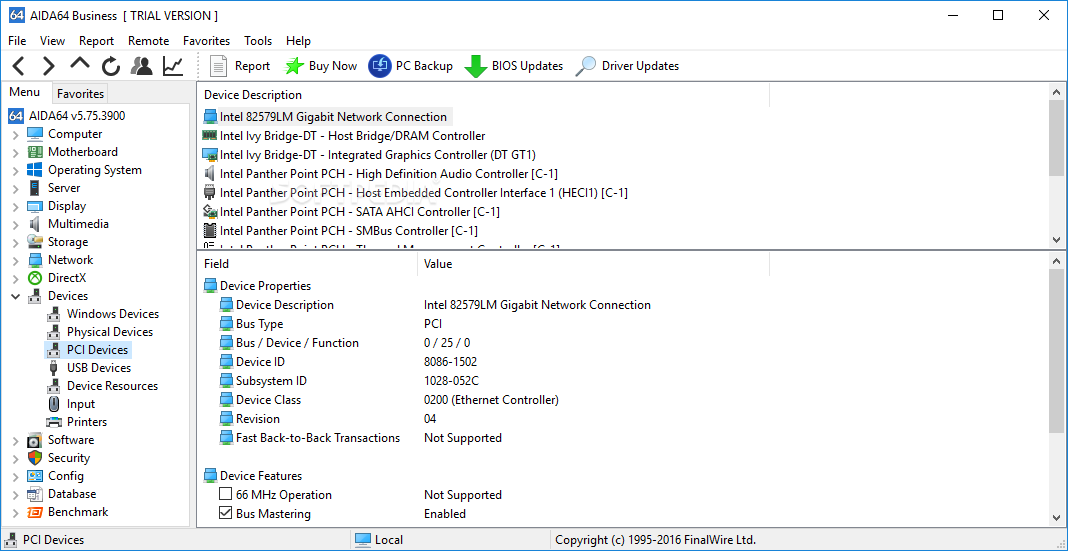Select AIDA64 v5.75.3900 root item
The width and height of the screenshot is (1068, 551).
coord(67,116)
